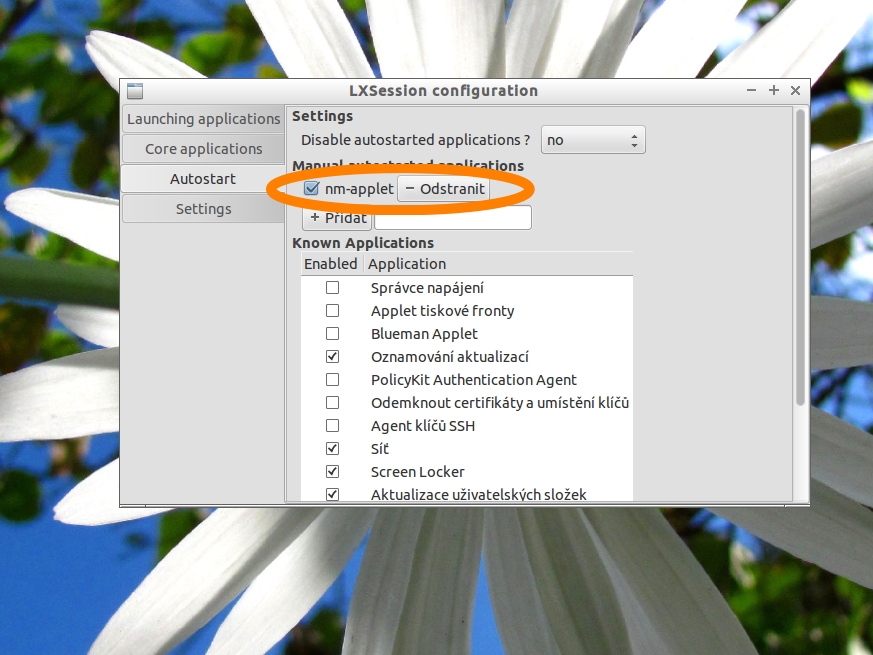Screen dimensions: 873x655
Task: Disable Oznamování aktualizací autostart
Action: pyautogui.click(x=333, y=357)
